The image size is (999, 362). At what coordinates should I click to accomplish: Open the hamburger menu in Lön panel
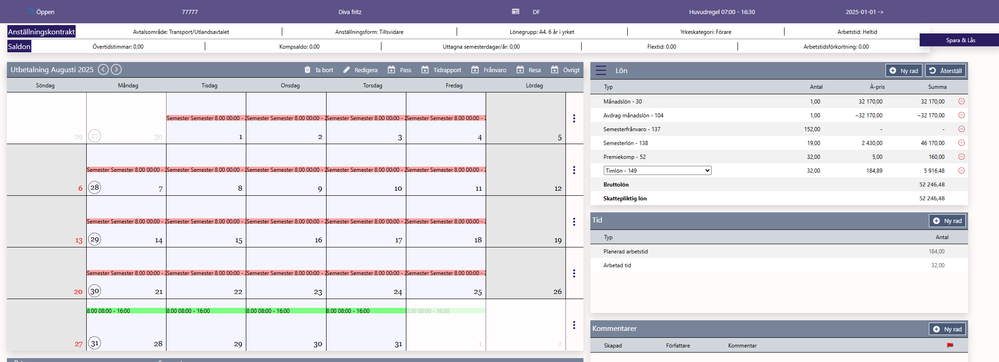coord(601,71)
